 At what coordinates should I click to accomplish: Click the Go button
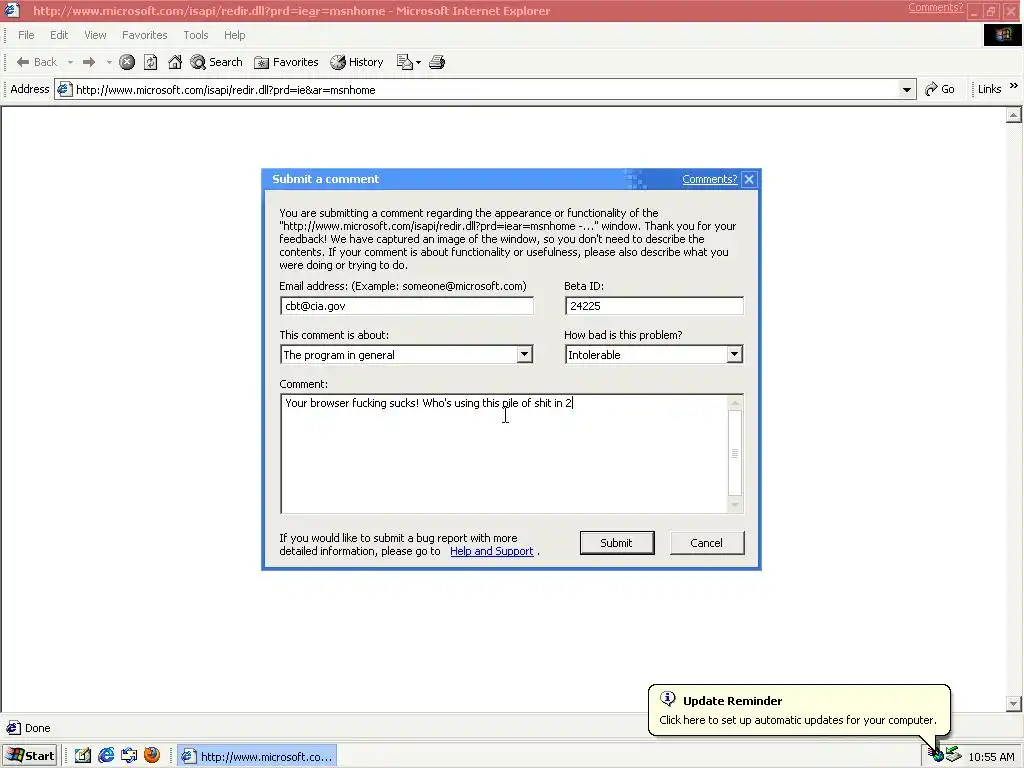coord(940,89)
